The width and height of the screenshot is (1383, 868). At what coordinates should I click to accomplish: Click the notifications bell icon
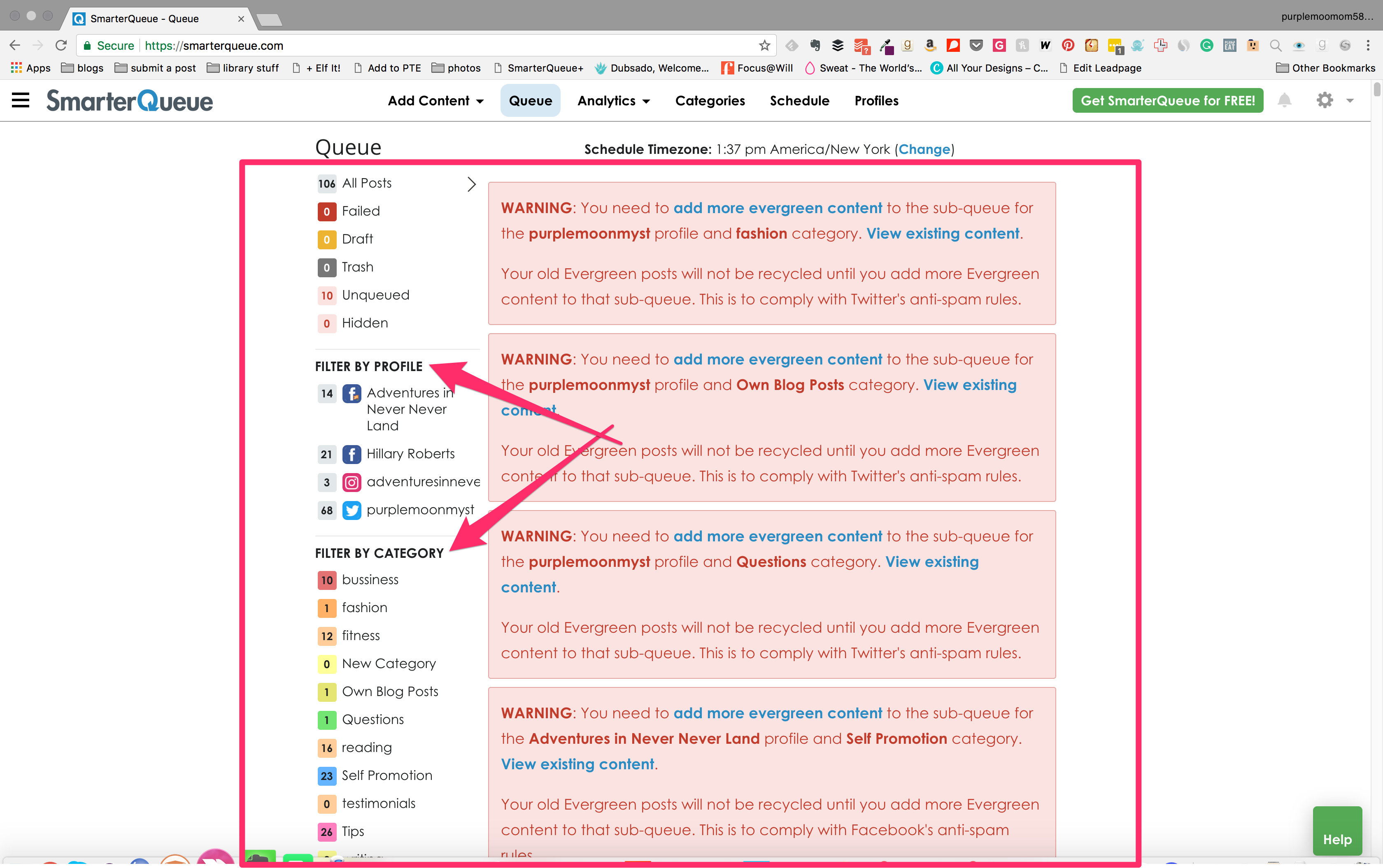[x=1284, y=100]
